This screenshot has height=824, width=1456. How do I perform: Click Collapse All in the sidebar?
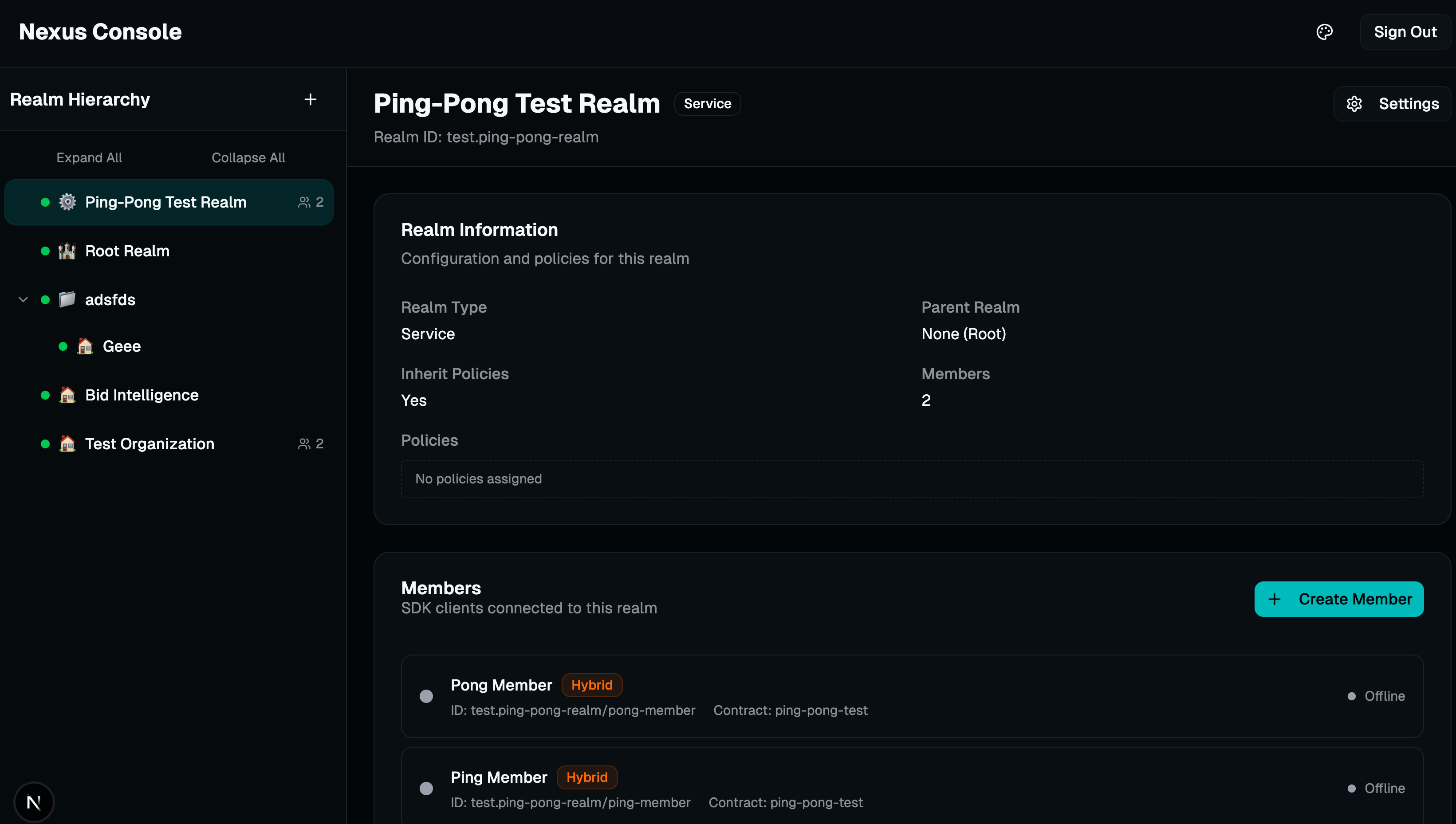tap(248, 157)
